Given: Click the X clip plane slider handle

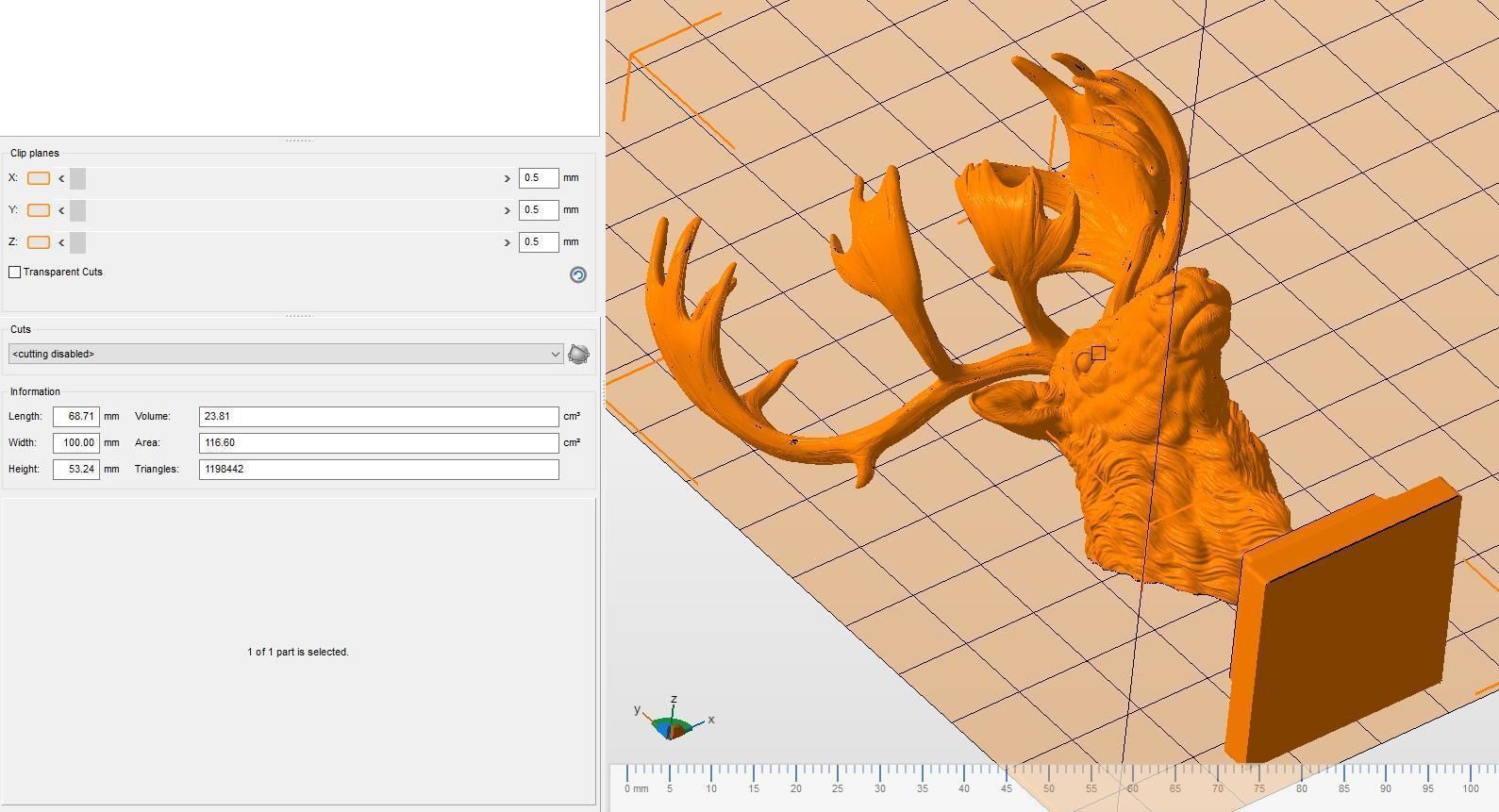Looking at the screenshot, I should click(77, 178).
